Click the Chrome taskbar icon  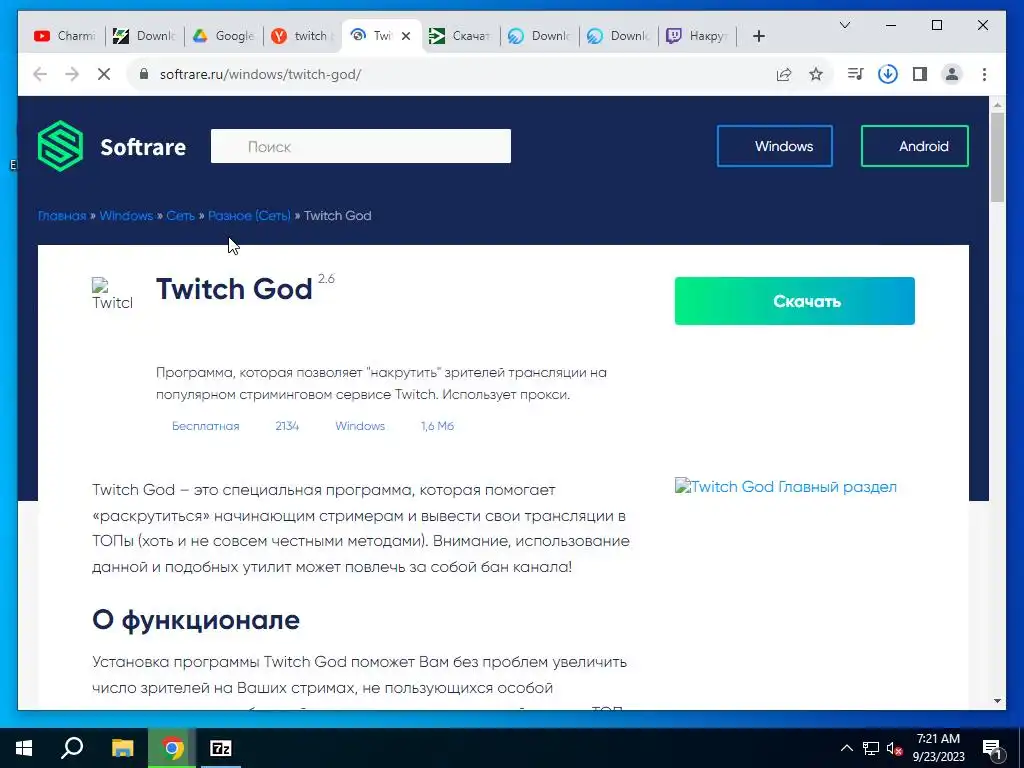(x=172, y=748)
